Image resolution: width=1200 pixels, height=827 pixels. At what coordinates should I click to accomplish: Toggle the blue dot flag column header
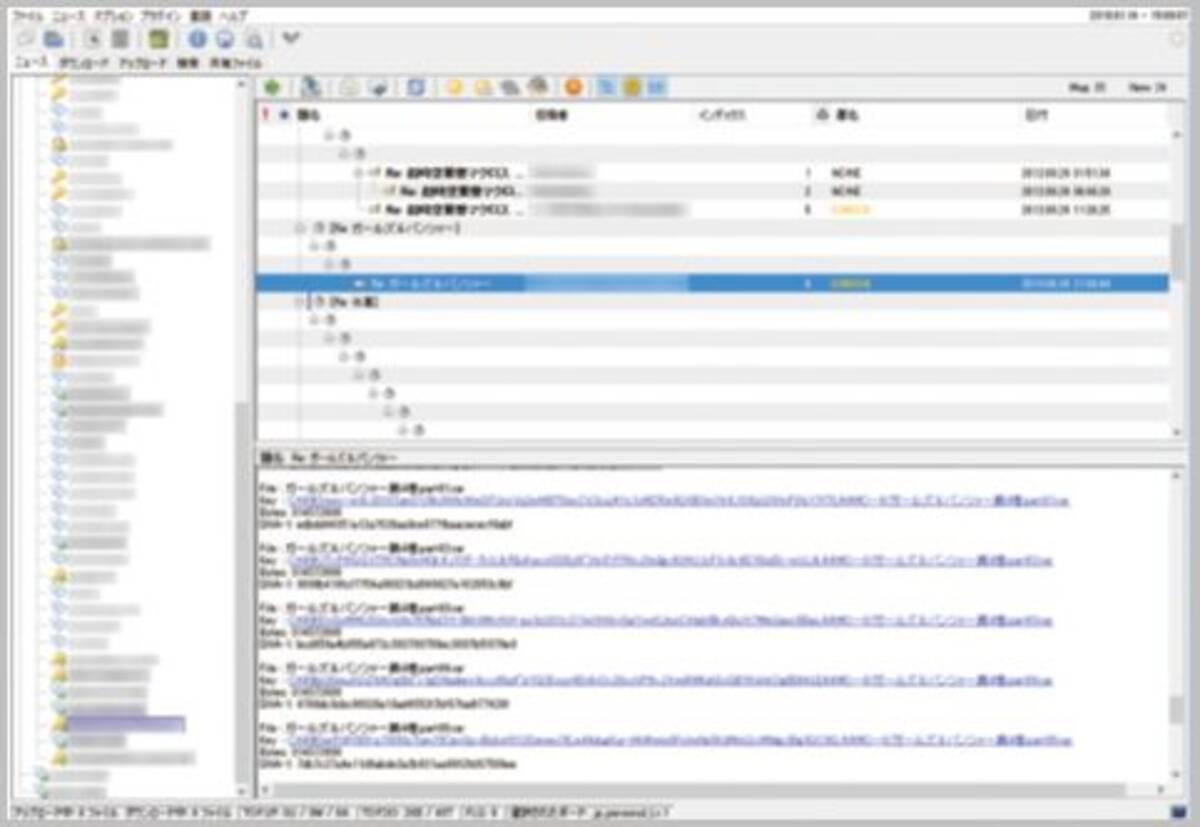(x=282, y=113)
